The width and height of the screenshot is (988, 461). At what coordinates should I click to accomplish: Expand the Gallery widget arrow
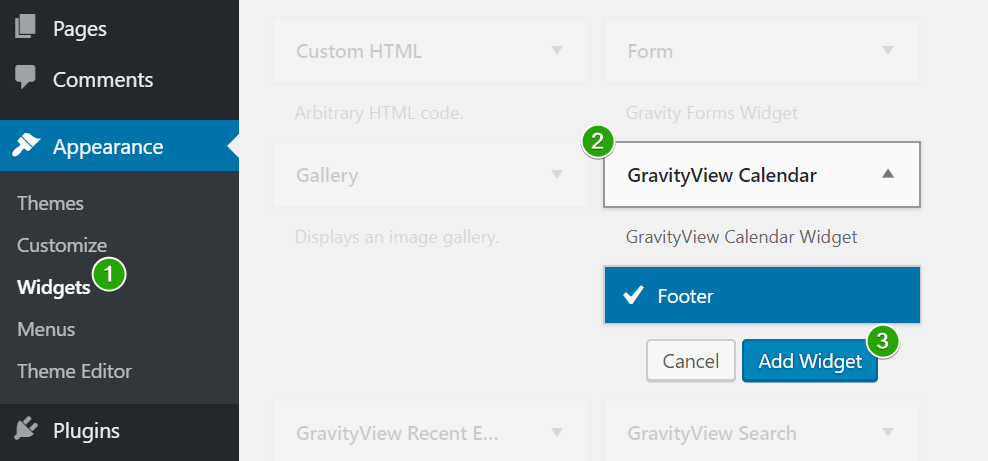pos(556,174)
